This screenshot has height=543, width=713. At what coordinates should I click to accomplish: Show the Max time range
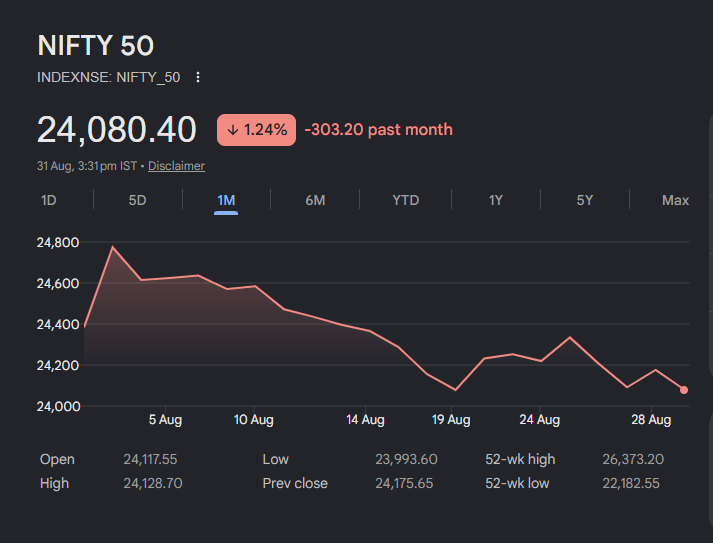coord(675,200)
